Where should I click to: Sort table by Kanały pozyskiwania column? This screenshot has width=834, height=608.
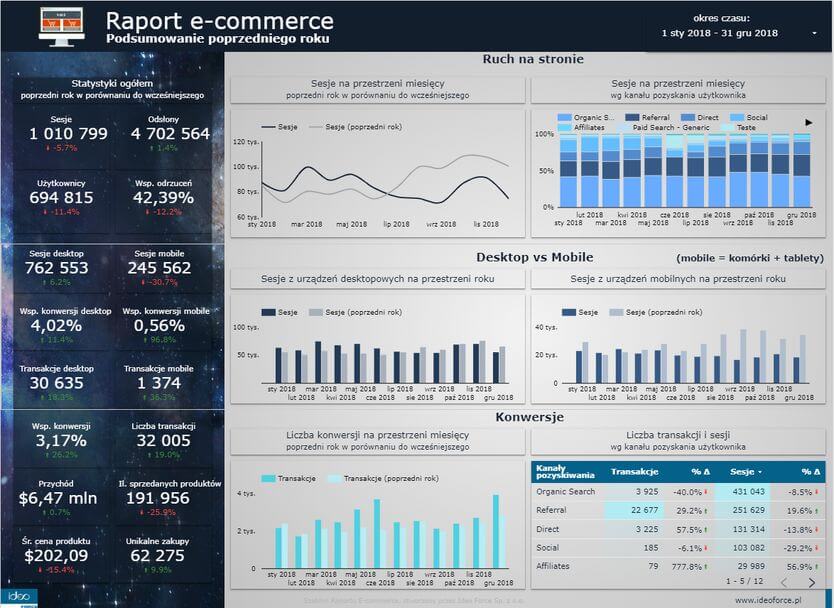(x=565, y=471)
